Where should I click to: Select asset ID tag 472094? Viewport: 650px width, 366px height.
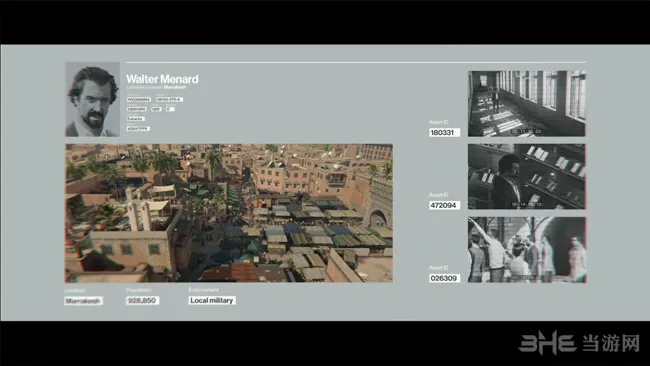click(x=444, y=205)
